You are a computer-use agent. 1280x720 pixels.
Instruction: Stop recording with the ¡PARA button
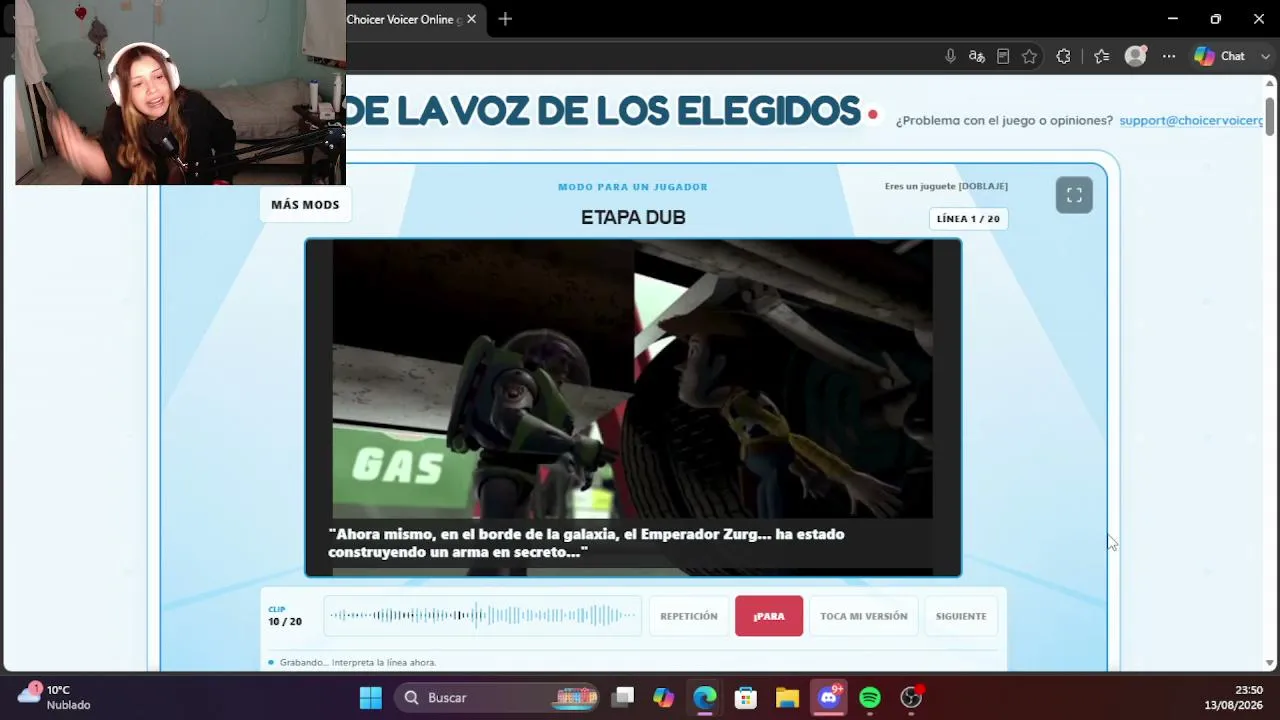pos(769,616)
